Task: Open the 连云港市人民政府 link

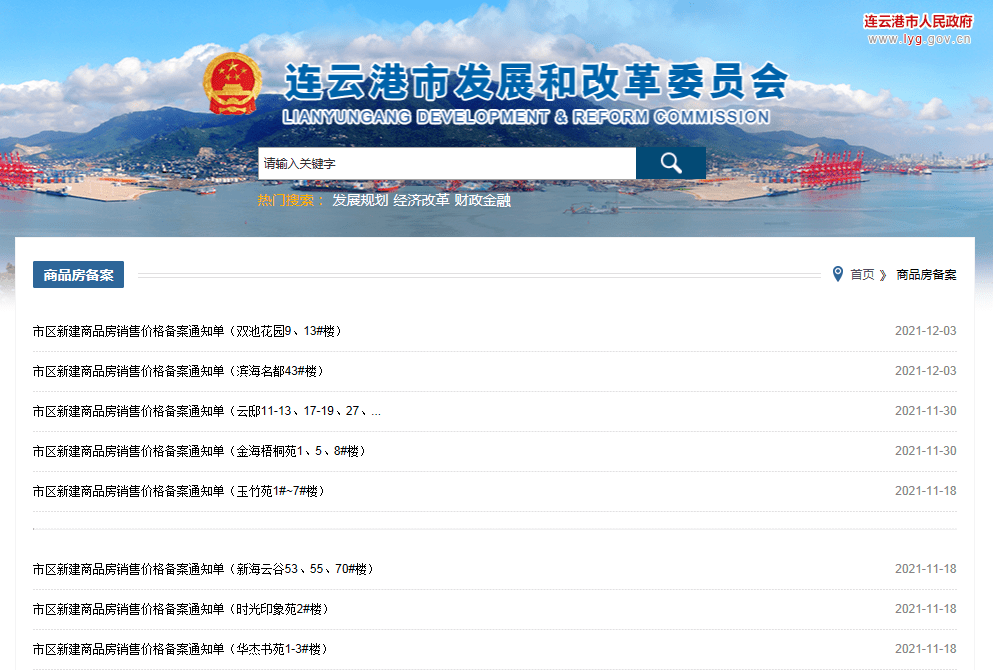Action: click(918, 22)
